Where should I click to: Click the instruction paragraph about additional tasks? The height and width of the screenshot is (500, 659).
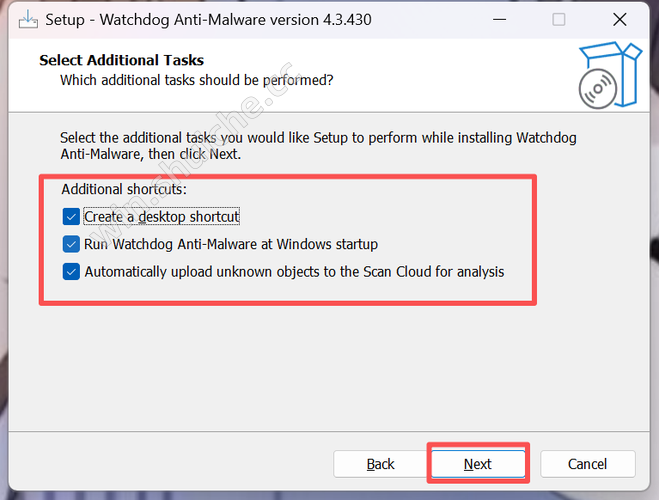point(318,146)
